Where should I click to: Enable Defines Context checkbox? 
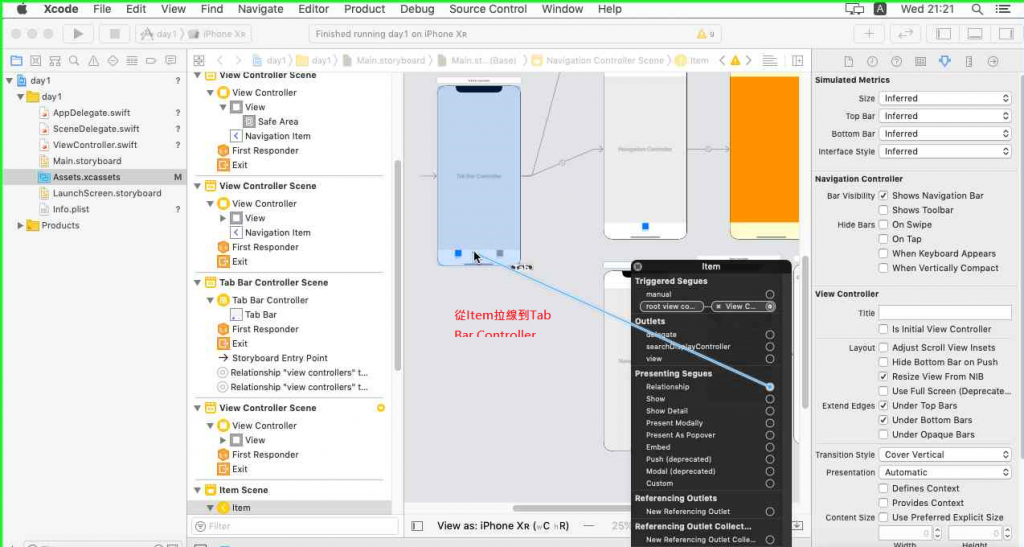click(884, 488)
